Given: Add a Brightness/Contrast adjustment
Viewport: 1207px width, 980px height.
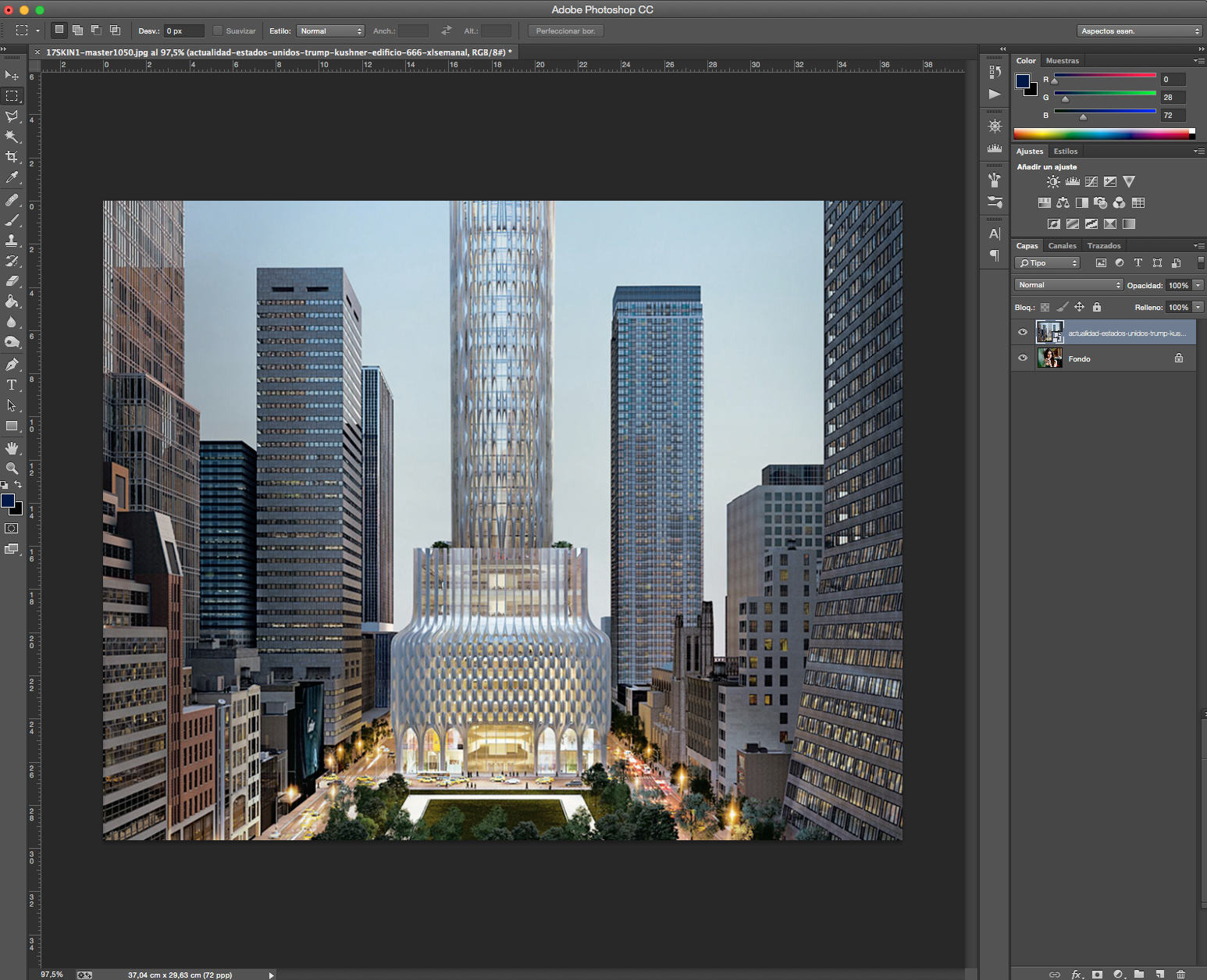Looking at the screenshot, I should [1053, 182].
